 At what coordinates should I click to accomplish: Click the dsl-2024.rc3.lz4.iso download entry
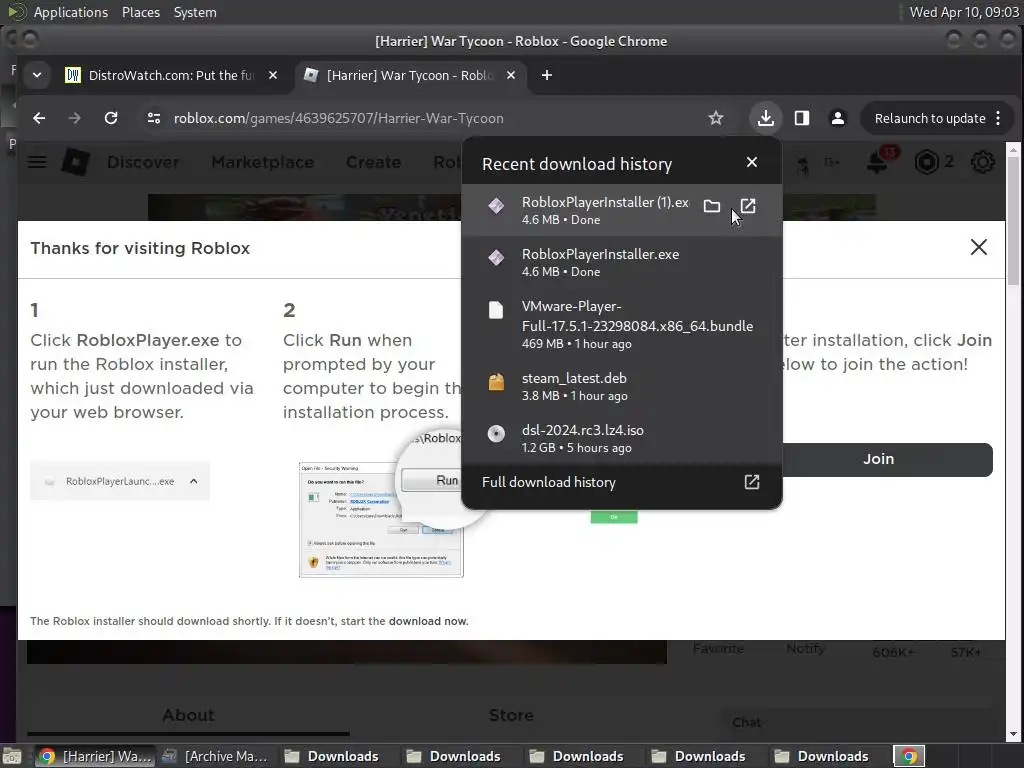coord(622,438)
